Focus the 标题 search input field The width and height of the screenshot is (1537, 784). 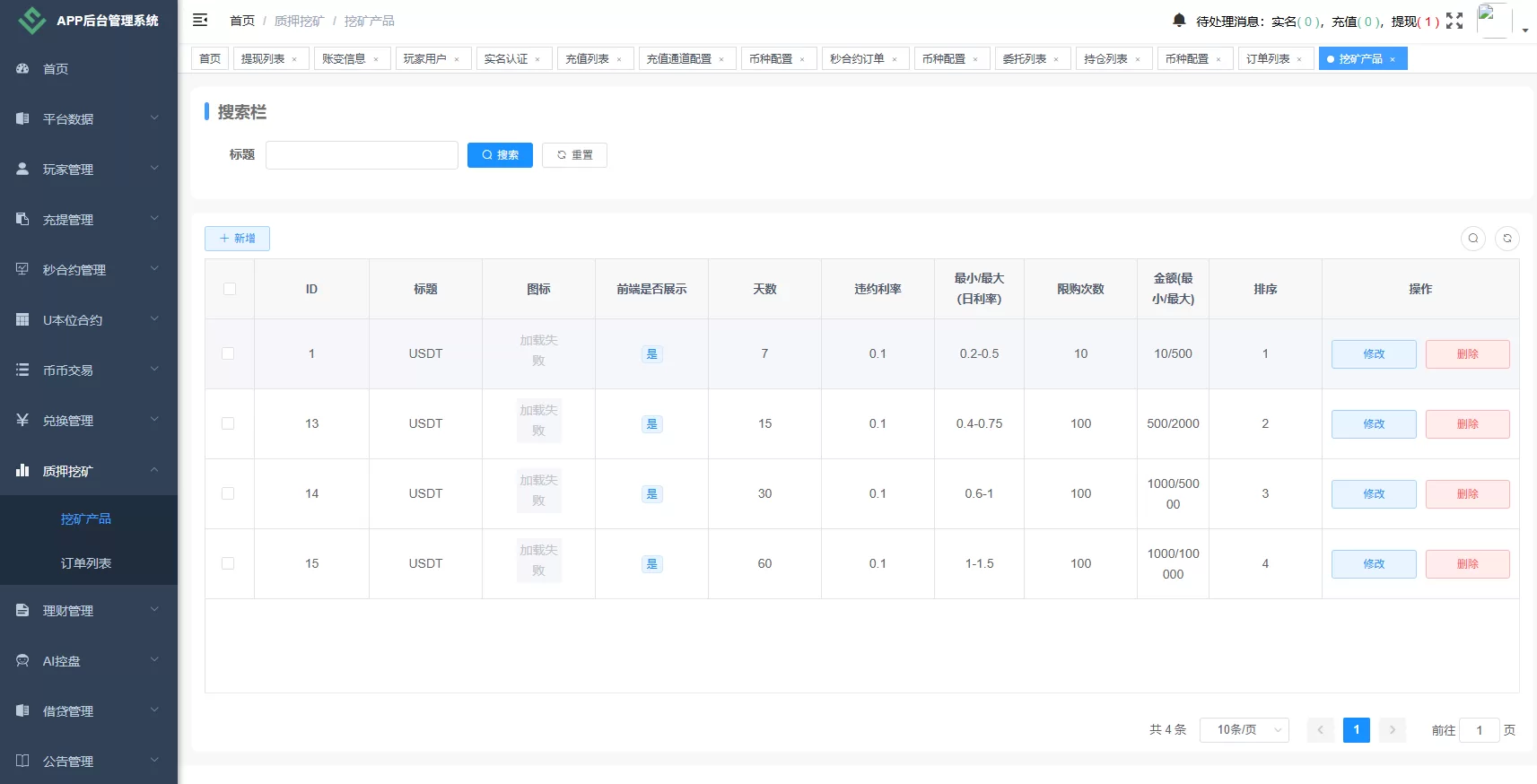point(362,155)
